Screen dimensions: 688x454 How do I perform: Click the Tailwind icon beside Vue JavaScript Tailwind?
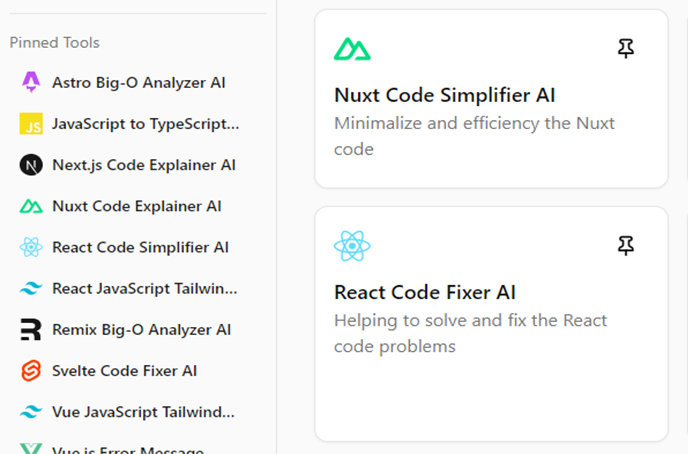pos(31,412)
